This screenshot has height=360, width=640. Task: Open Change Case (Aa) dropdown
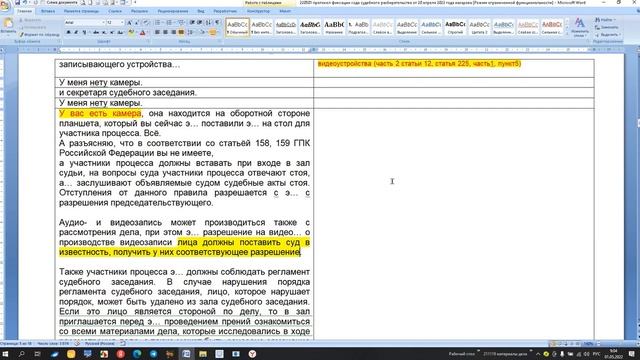(121, 32)
